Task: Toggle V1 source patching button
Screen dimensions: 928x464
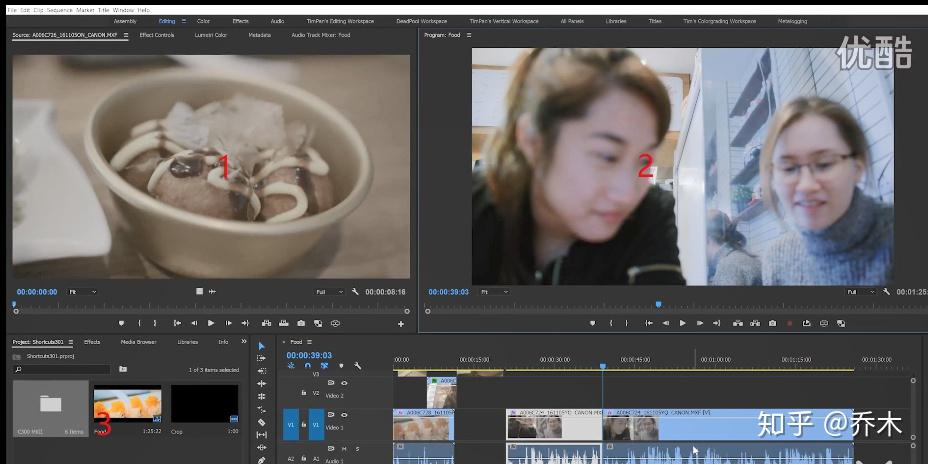Action: click(291, 424)
